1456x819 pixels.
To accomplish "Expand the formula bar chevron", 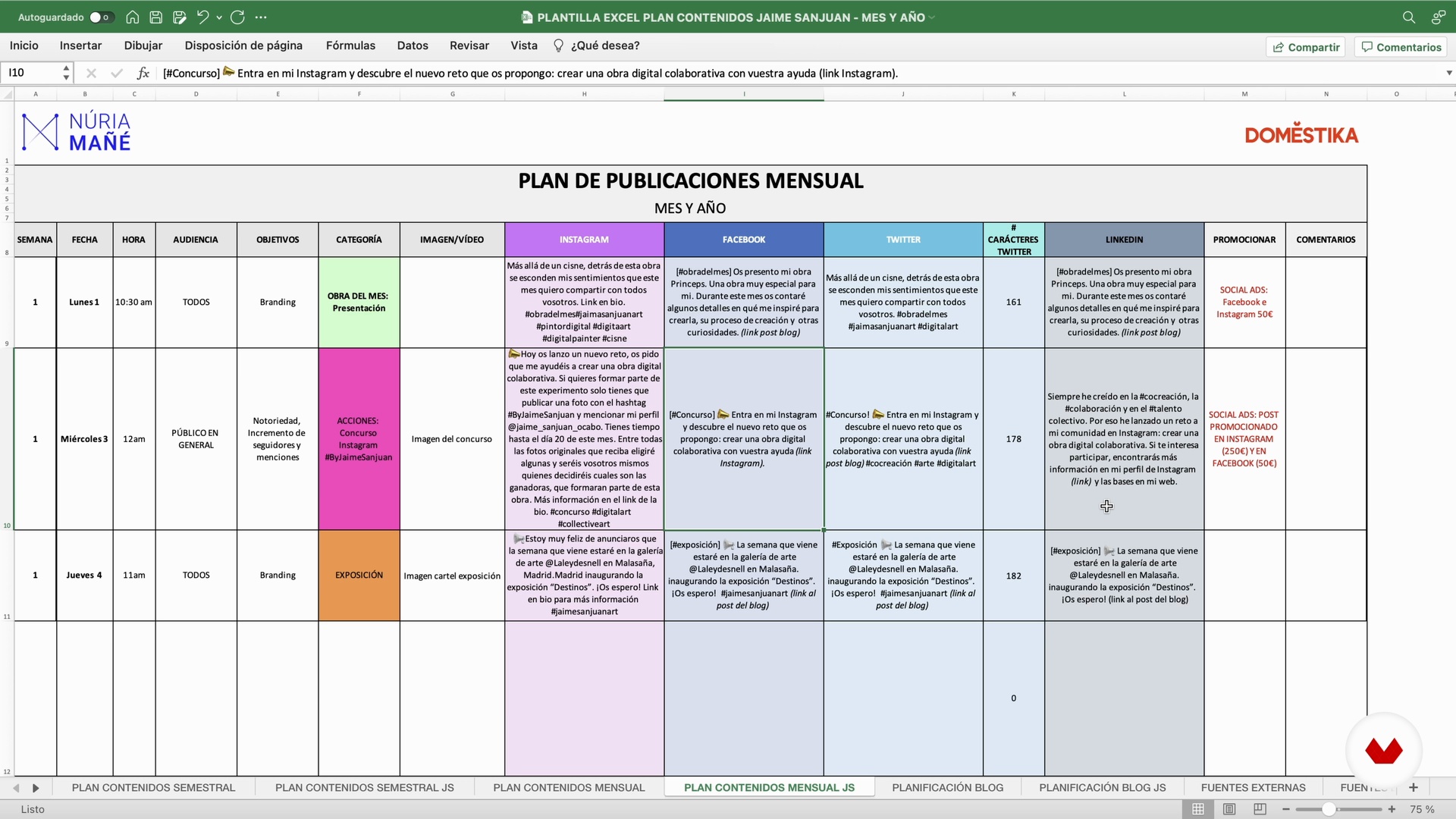I will [1448, 73].
